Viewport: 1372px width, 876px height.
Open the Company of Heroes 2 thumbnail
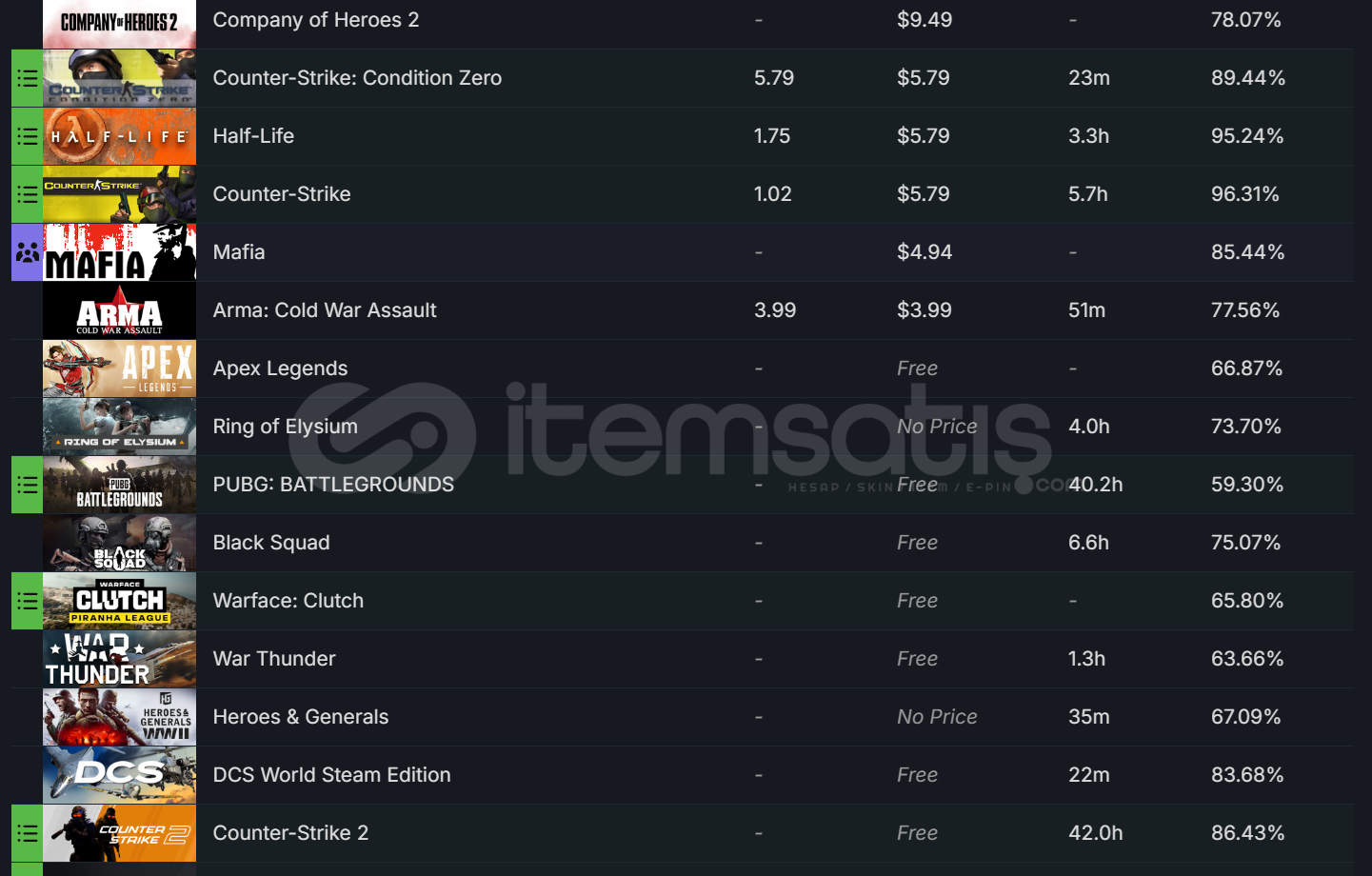click(x=119, y=24)
